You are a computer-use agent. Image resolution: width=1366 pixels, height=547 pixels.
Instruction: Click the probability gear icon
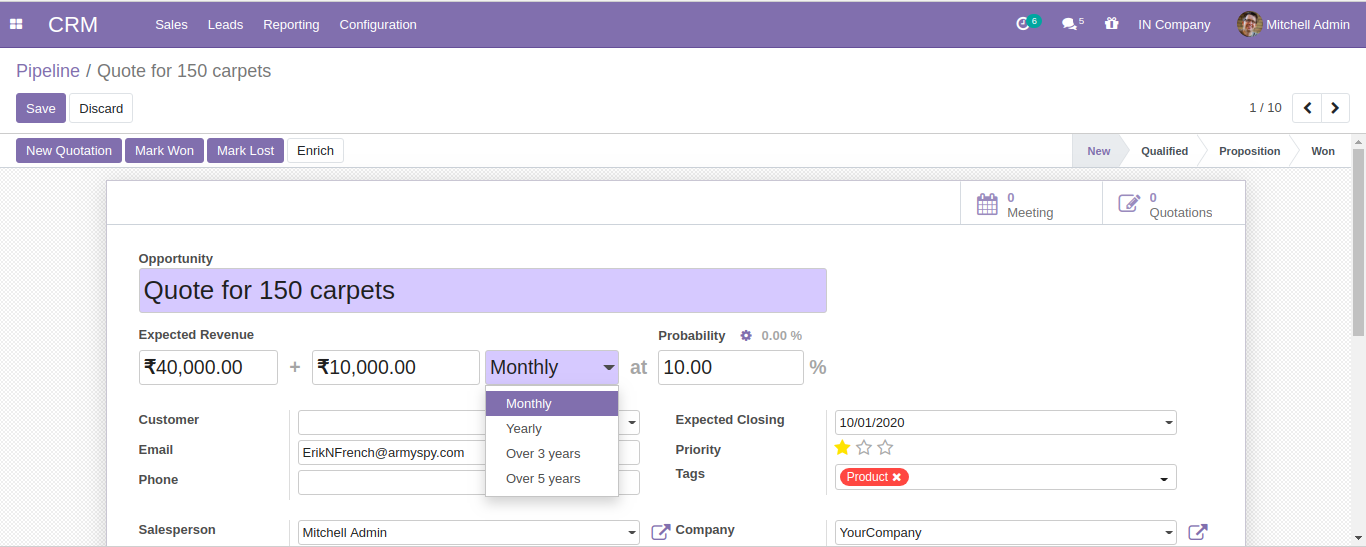click(x=746, y=336)
